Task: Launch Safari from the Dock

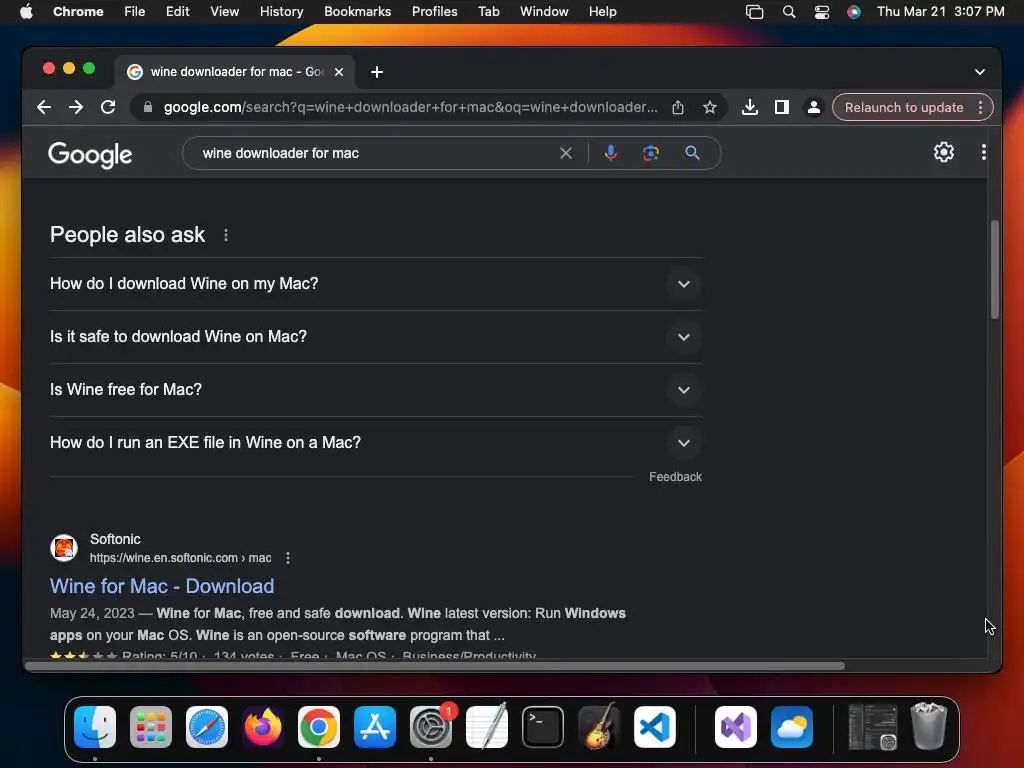Action: 207,727
